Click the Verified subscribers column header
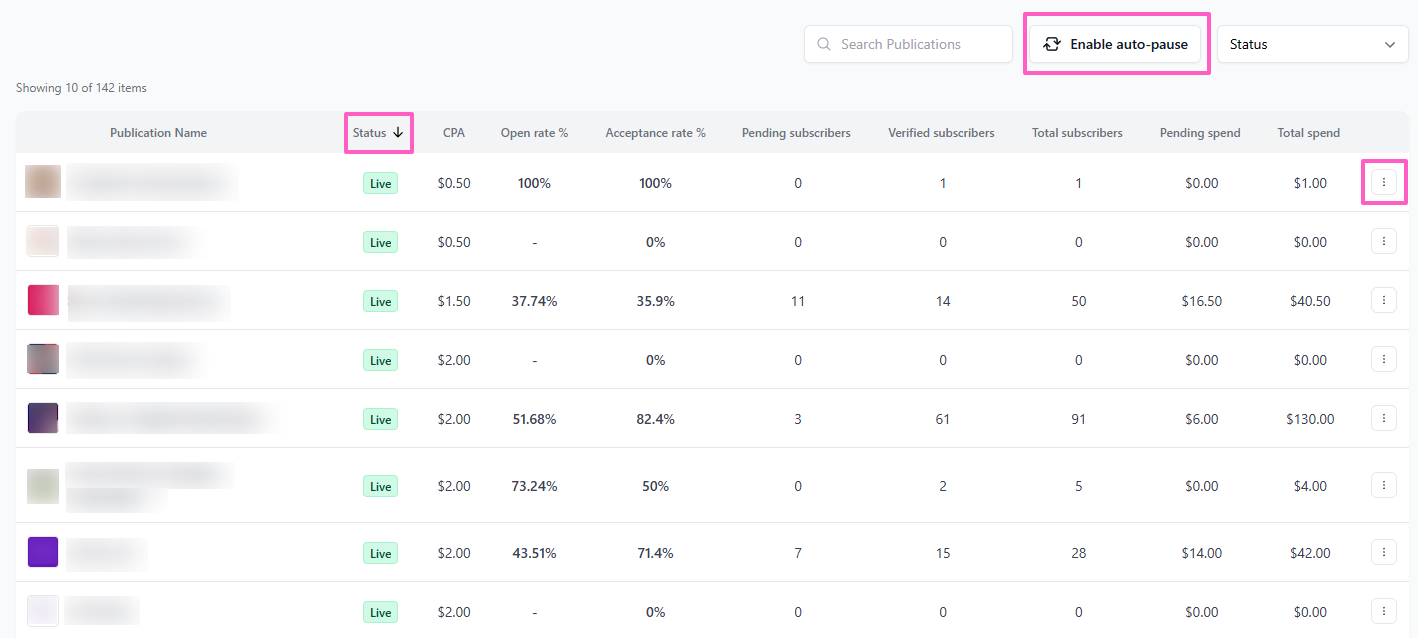The width and height of the screenshot is (1418, 638). (941, 133)
